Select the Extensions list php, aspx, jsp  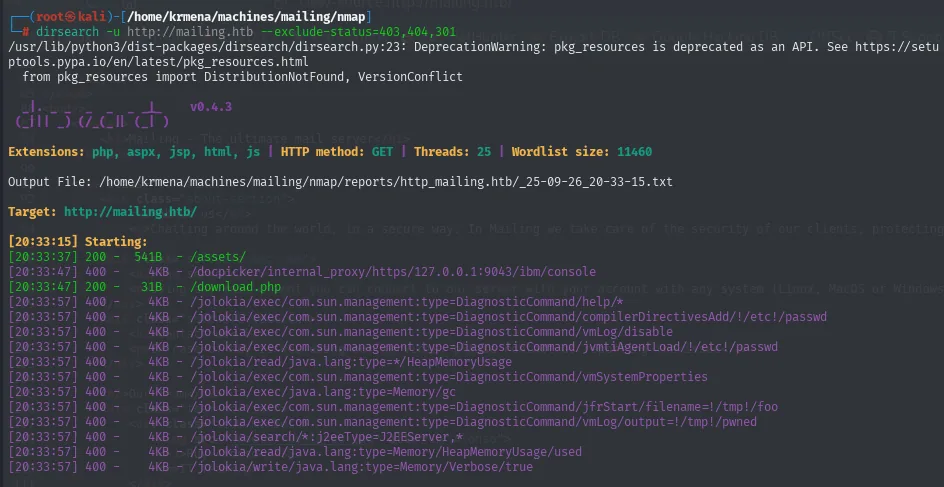176,152
